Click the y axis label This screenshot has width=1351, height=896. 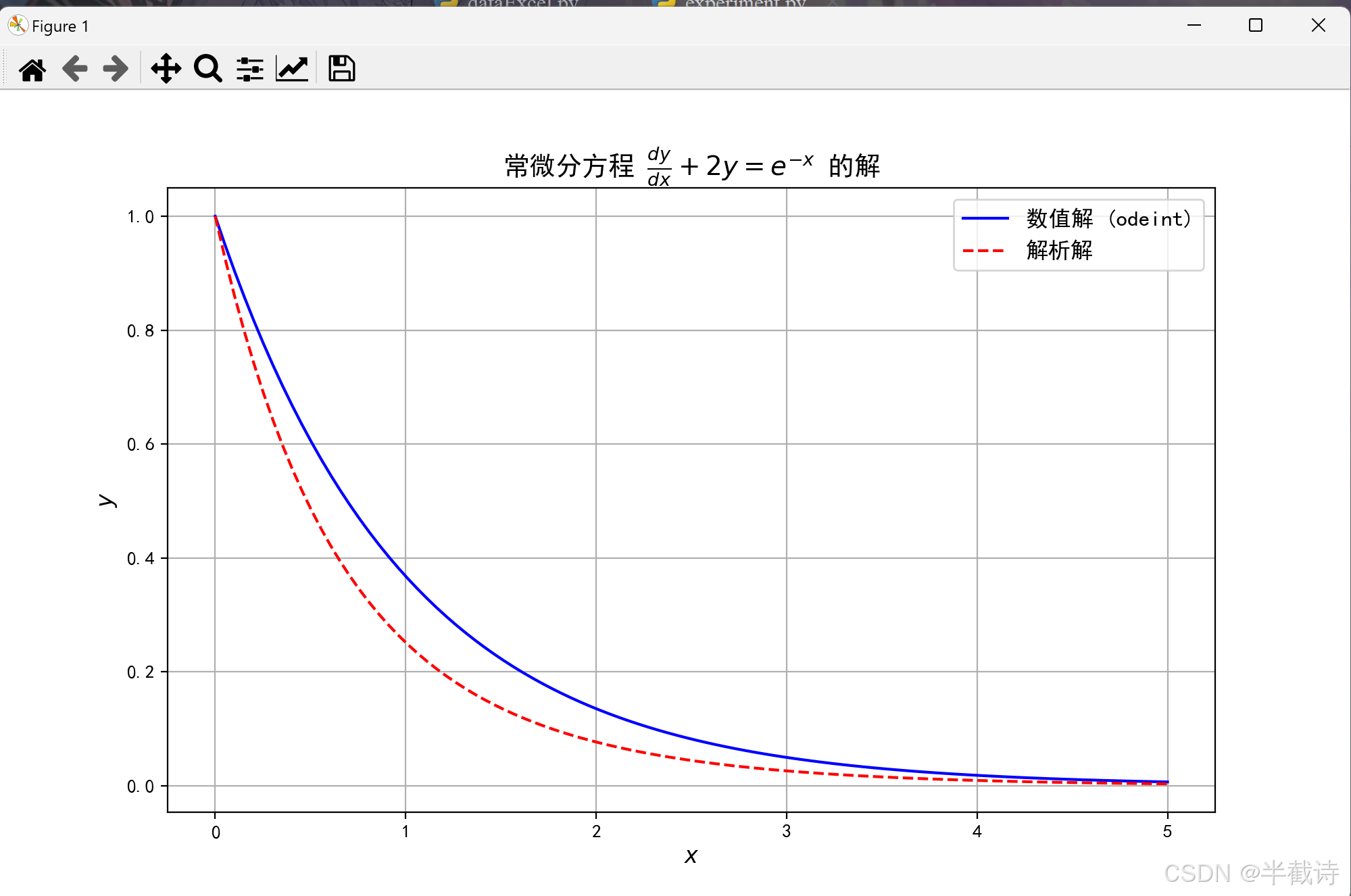point(107,500)
